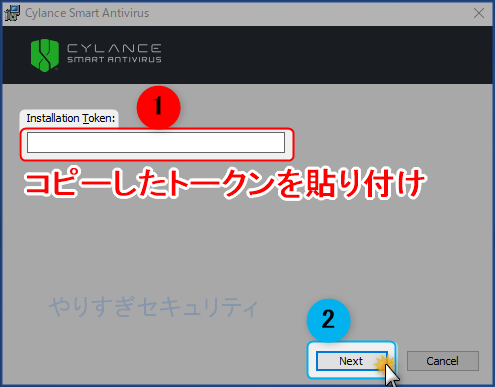This screenshot has height=387, width=495.
Task: Click the installer icon in the title bar
Action: tap(12, 13)
